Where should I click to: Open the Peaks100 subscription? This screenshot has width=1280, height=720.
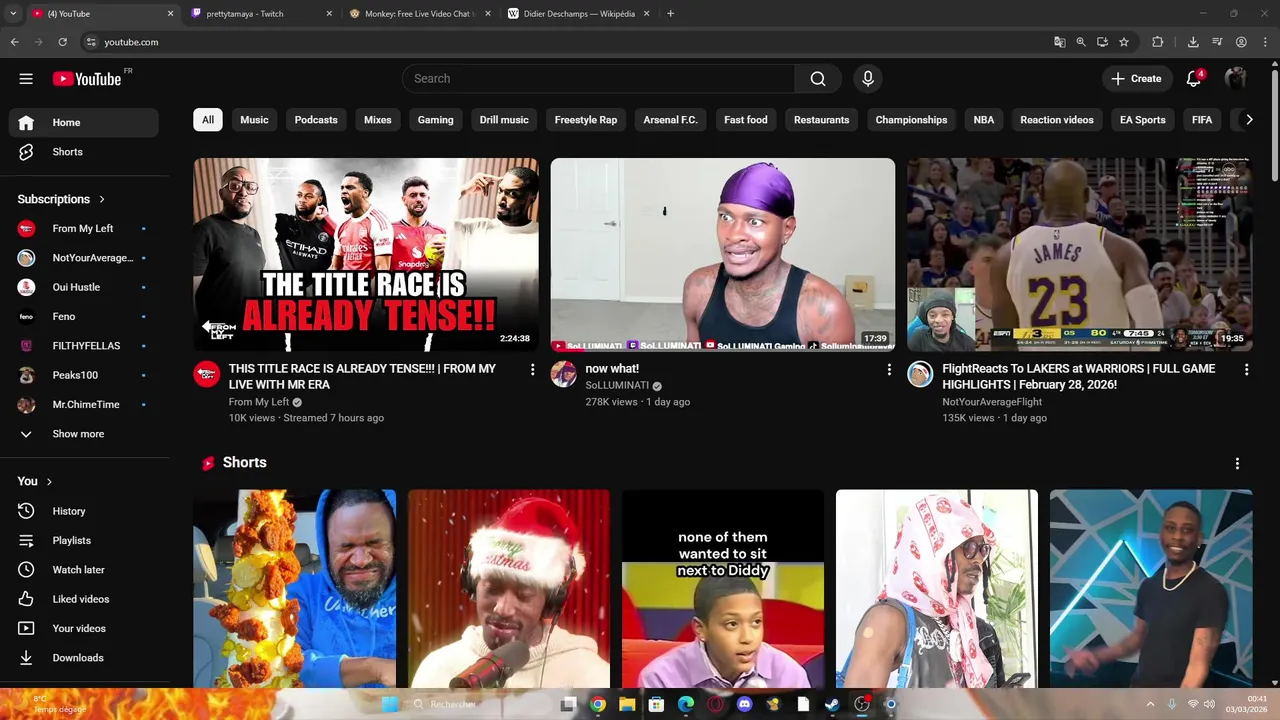click(x=84, y=375)
